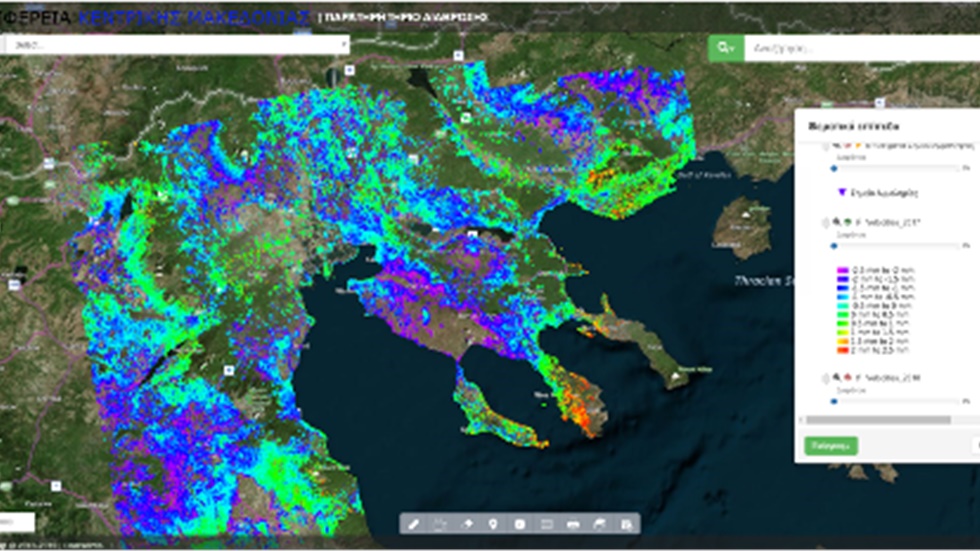Screen dimensions: 980x551
Task: Click the export file icon in toolbar
Action: click(626, 524)
